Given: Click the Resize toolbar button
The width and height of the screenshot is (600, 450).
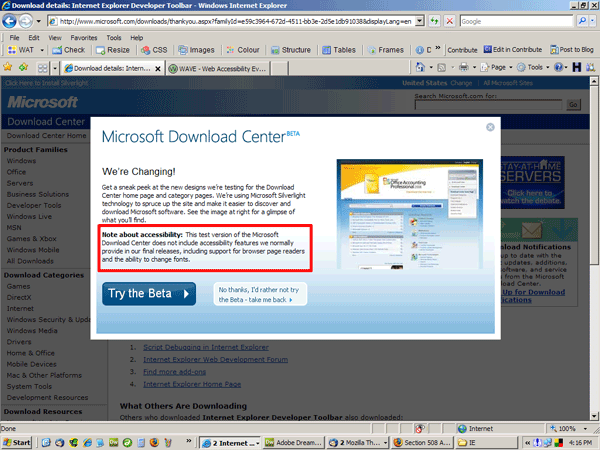Looking at the screenshot, I should click(113, 50).
